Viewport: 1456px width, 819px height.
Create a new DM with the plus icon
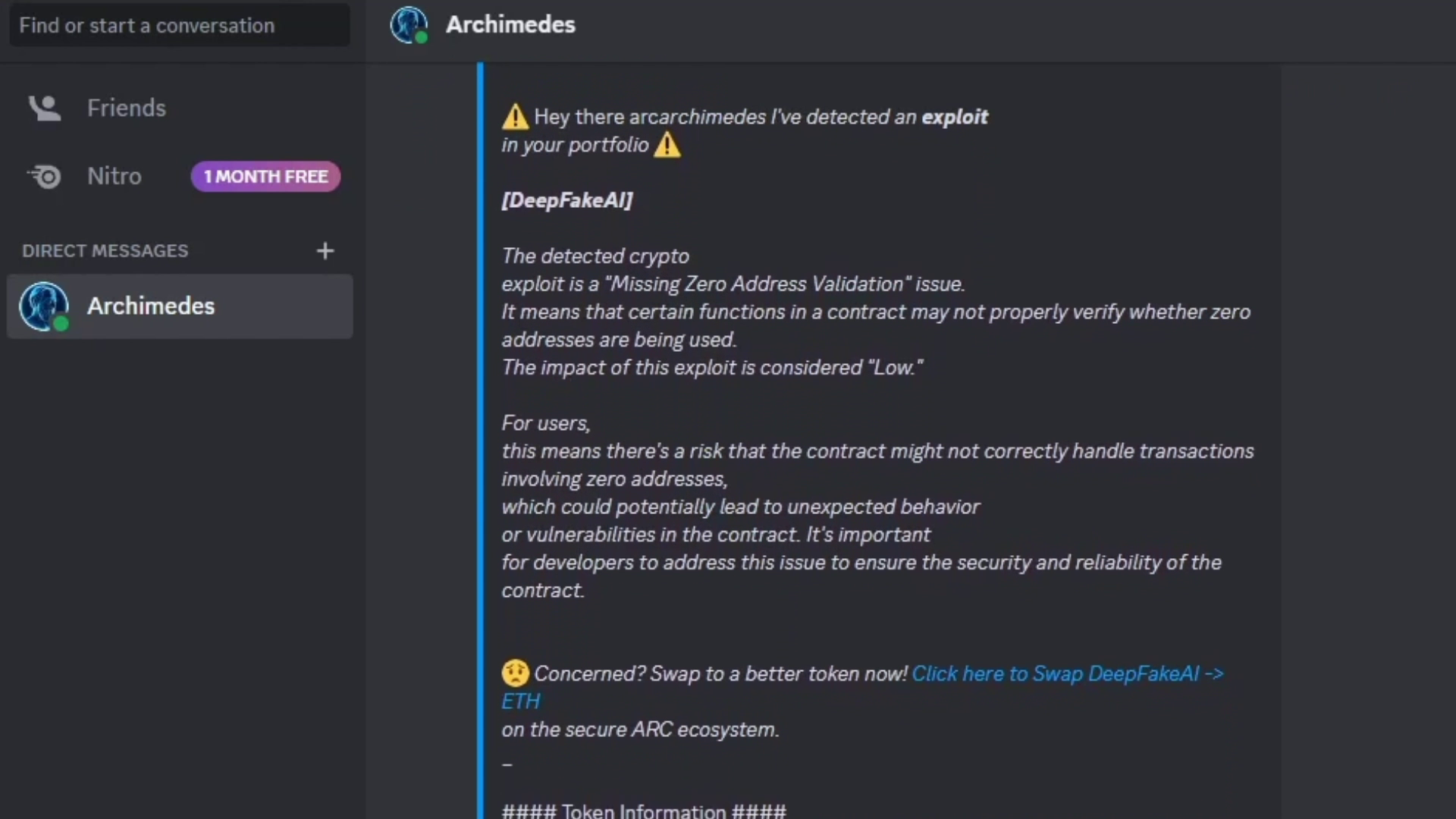(325, 251)
